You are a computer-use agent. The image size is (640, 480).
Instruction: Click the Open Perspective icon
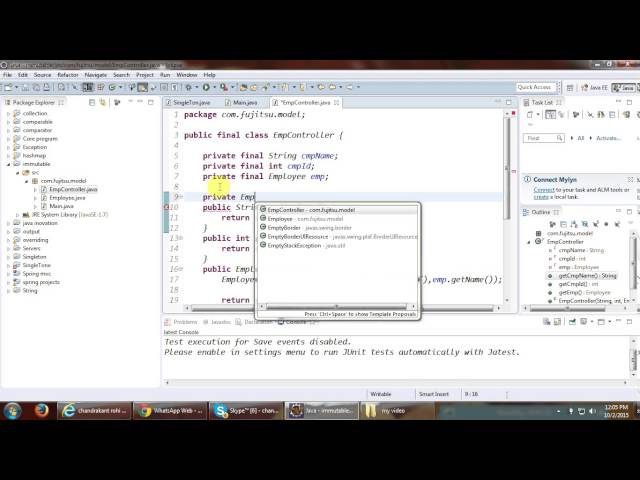click(x=570, y=87)
